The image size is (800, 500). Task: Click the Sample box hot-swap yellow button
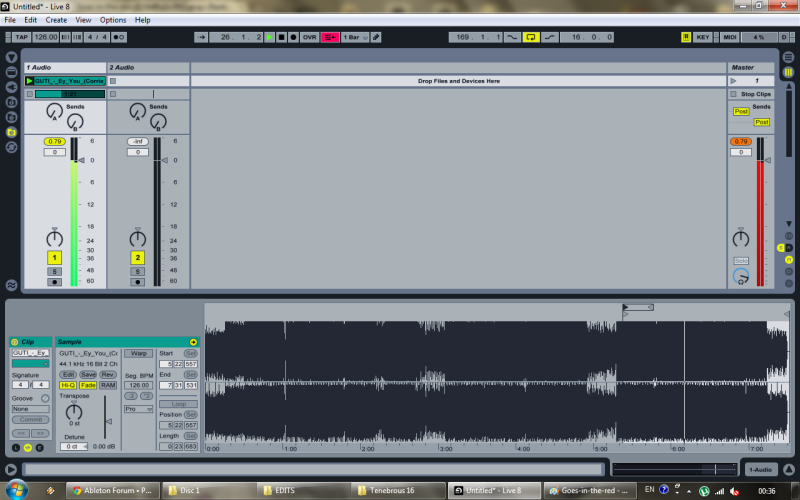pos(193,342)
